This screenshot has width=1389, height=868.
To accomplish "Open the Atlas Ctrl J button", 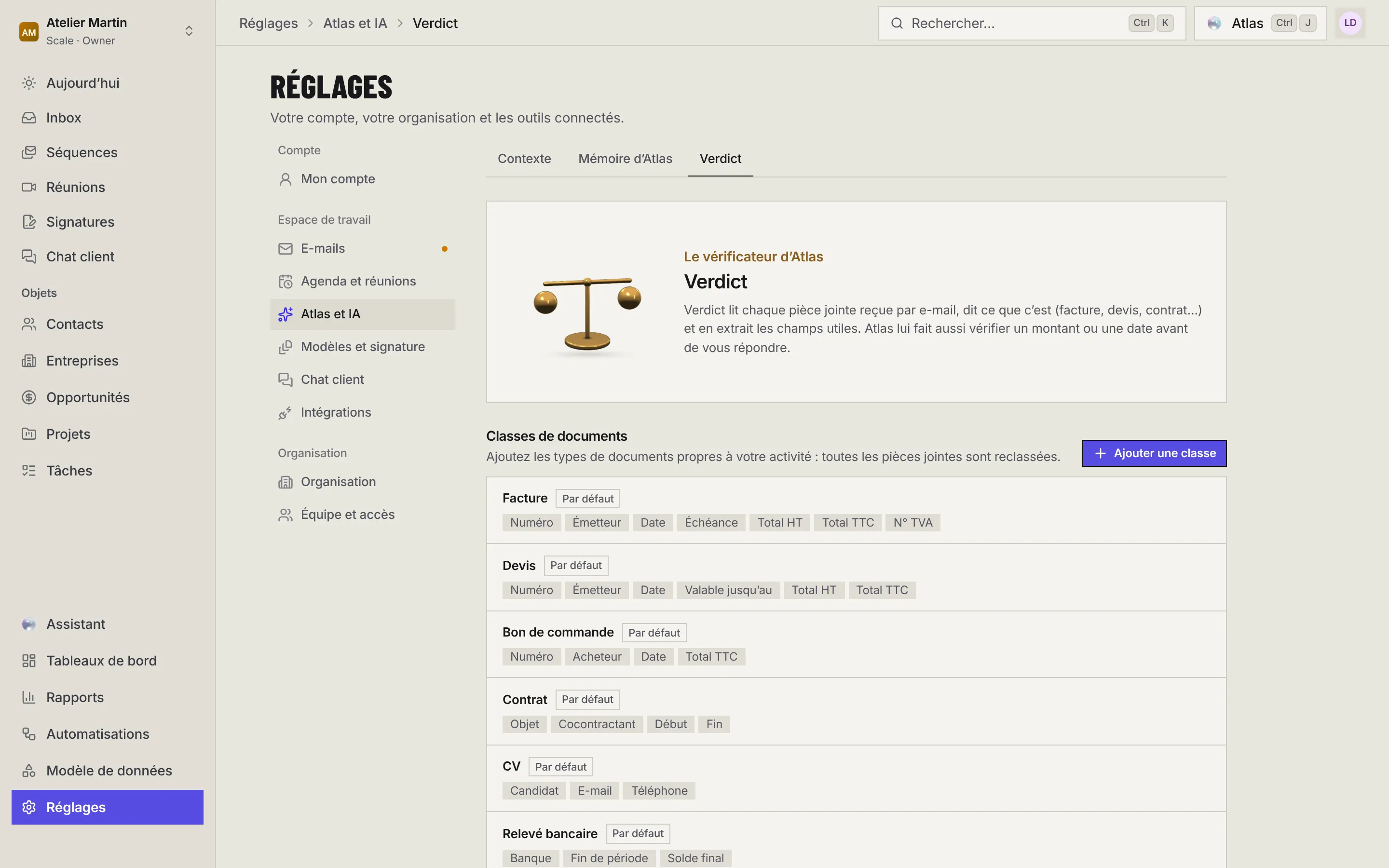I will (1260, 23).
